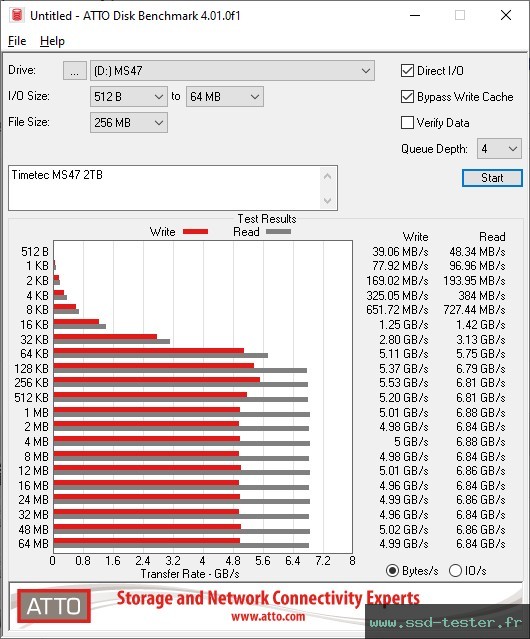
Task: Start the benchmark
Action: pos(492,178)
